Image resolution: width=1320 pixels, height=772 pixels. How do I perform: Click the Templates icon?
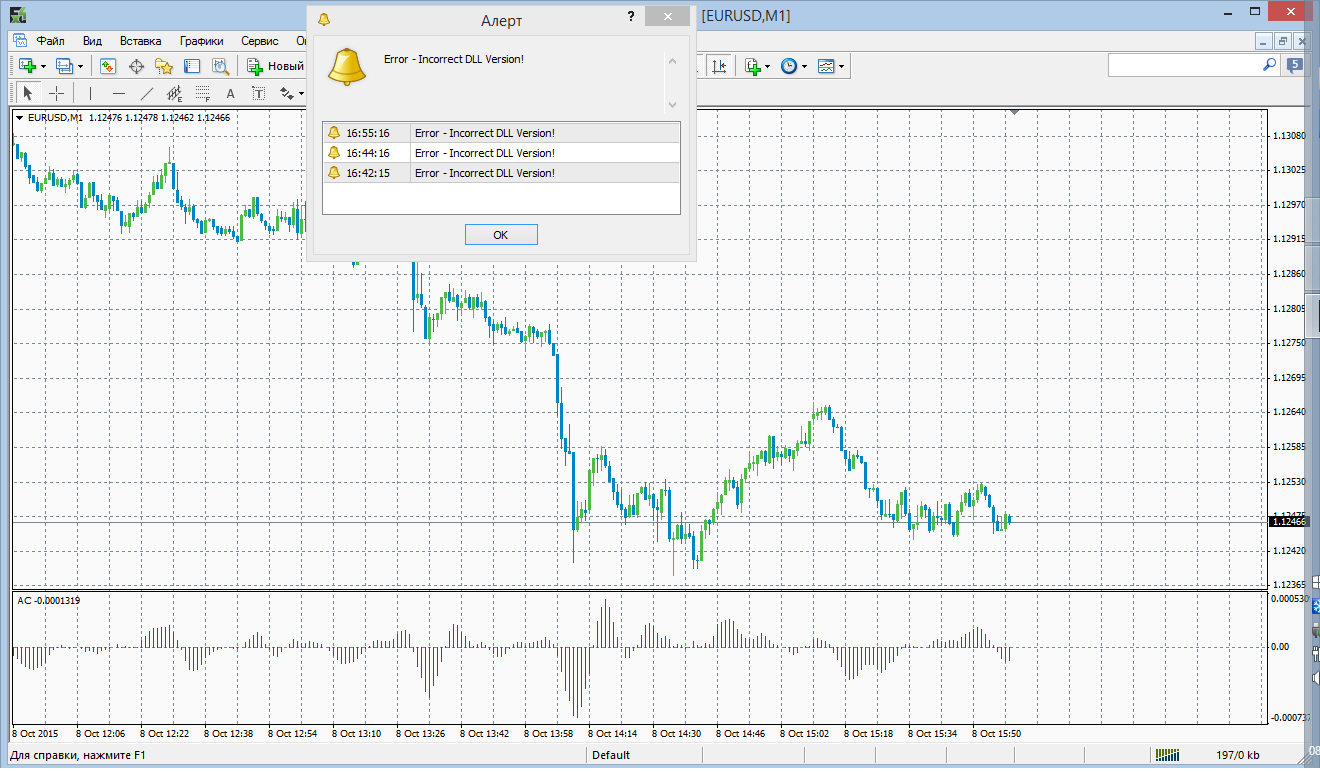[826, 66]
